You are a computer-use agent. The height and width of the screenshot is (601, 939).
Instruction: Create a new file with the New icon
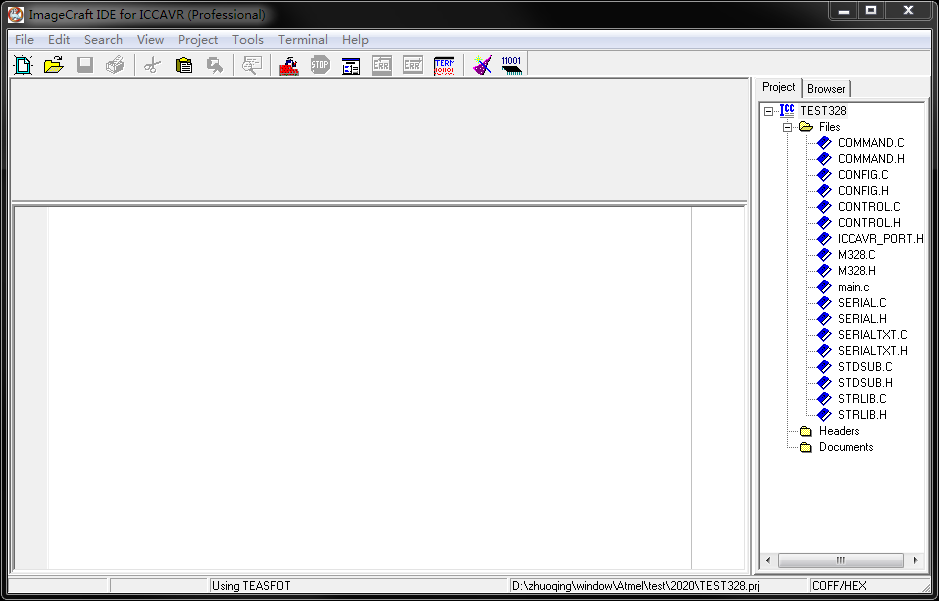tap(22, 64)
